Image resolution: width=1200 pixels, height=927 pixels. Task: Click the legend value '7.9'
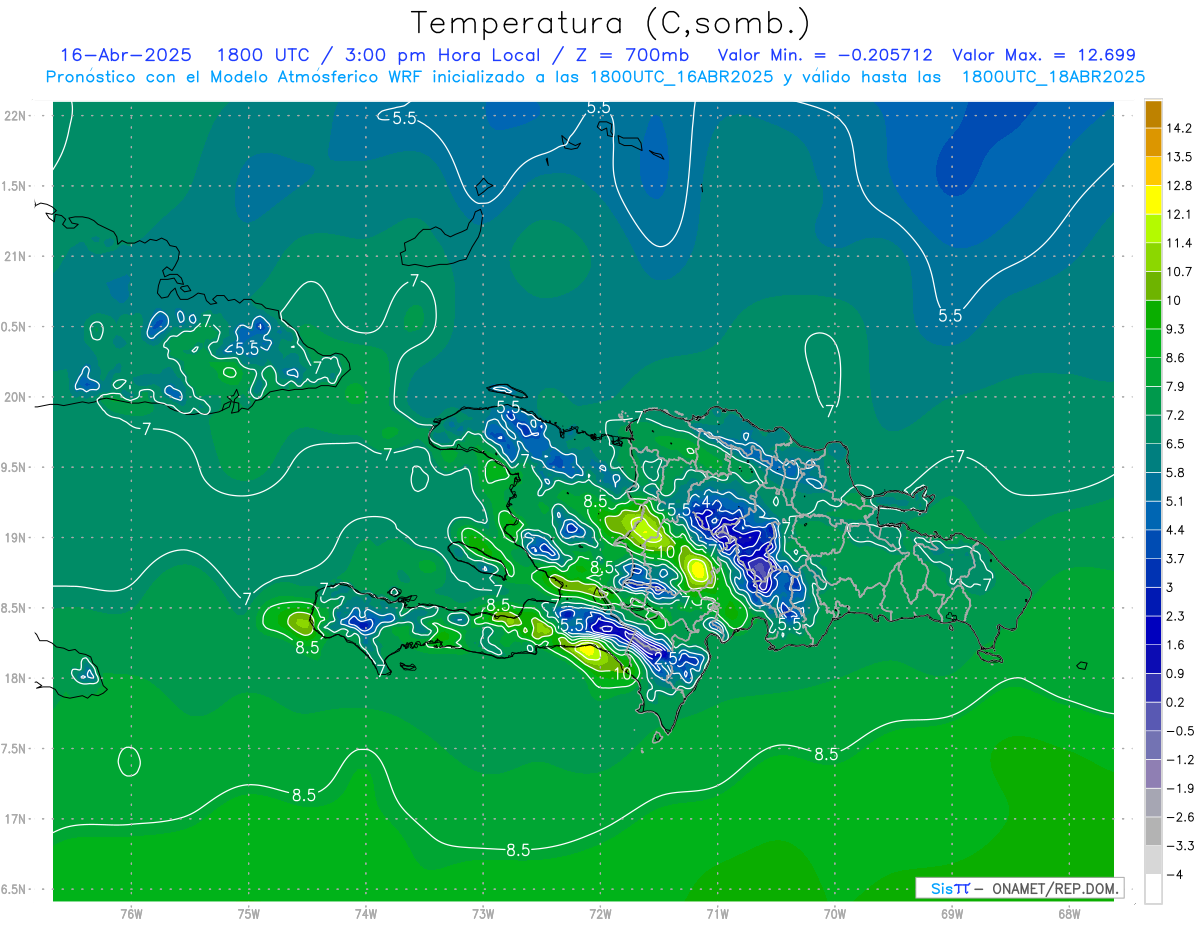click(1174, 386)
